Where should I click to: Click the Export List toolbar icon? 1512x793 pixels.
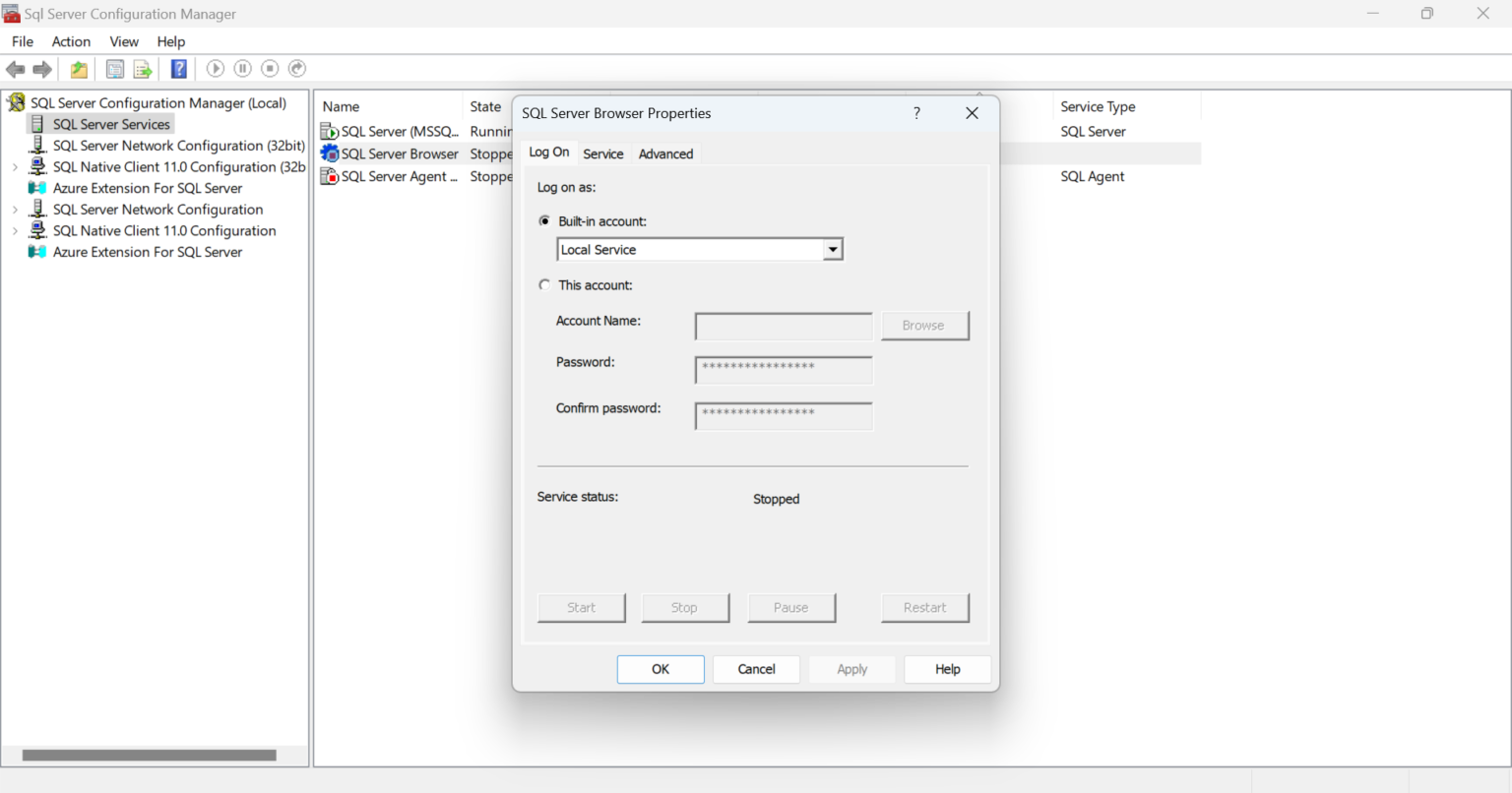pyautogui.click(x=143, y=69)
